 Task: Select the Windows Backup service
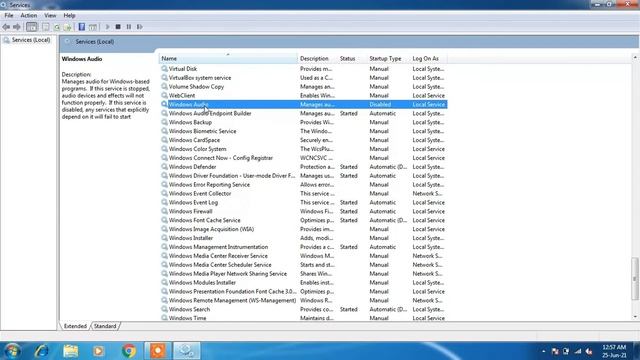pyautogui.click(x=303, y=122)
